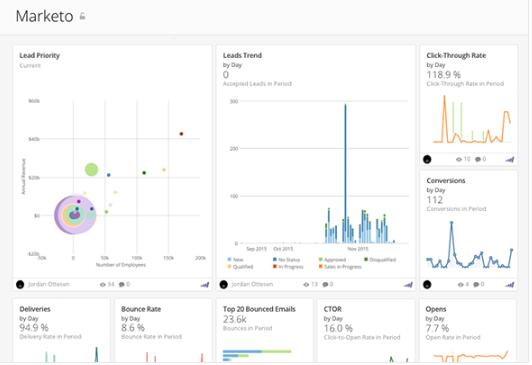Click the comments bubble on Click-Through Rate card
Image resolution: width=532 pixels, height=365 pixels.
[x=478, y=159]
